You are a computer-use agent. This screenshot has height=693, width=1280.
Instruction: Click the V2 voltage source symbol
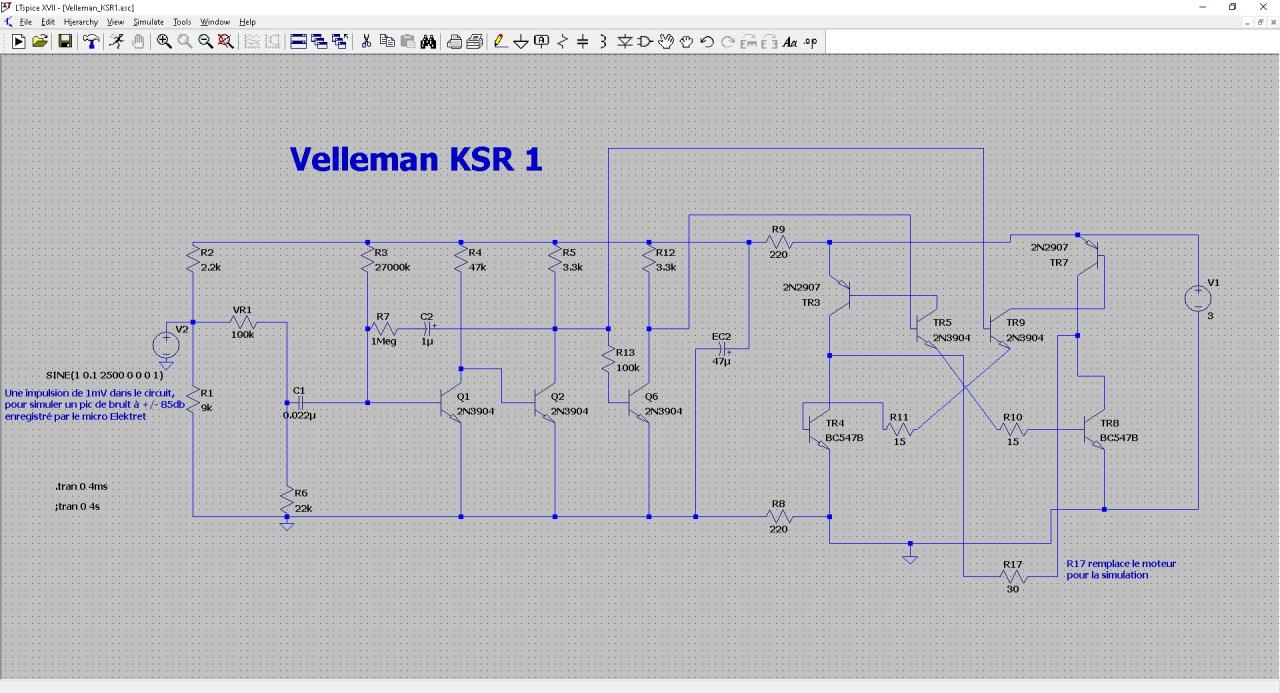coord(165,344)
